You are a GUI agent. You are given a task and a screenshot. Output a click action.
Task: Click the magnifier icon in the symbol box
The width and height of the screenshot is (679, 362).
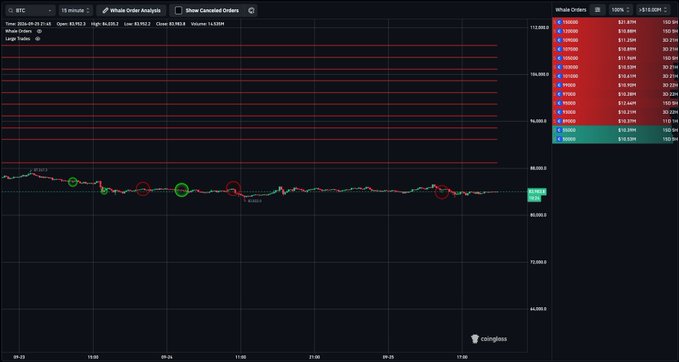pos(10,10)
